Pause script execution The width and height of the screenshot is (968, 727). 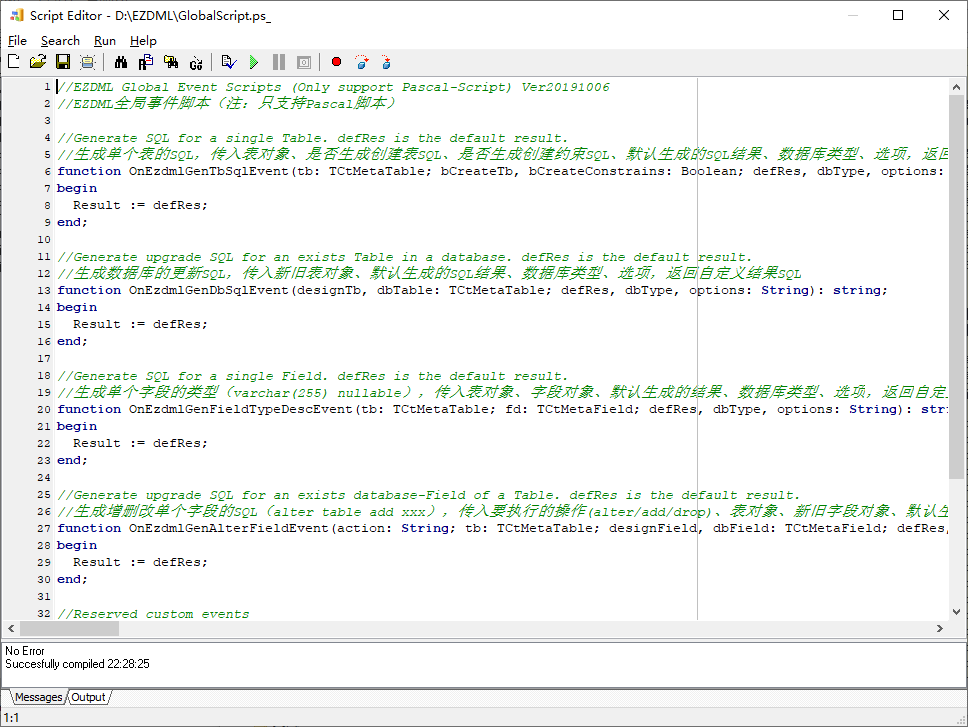click(279, 62)
